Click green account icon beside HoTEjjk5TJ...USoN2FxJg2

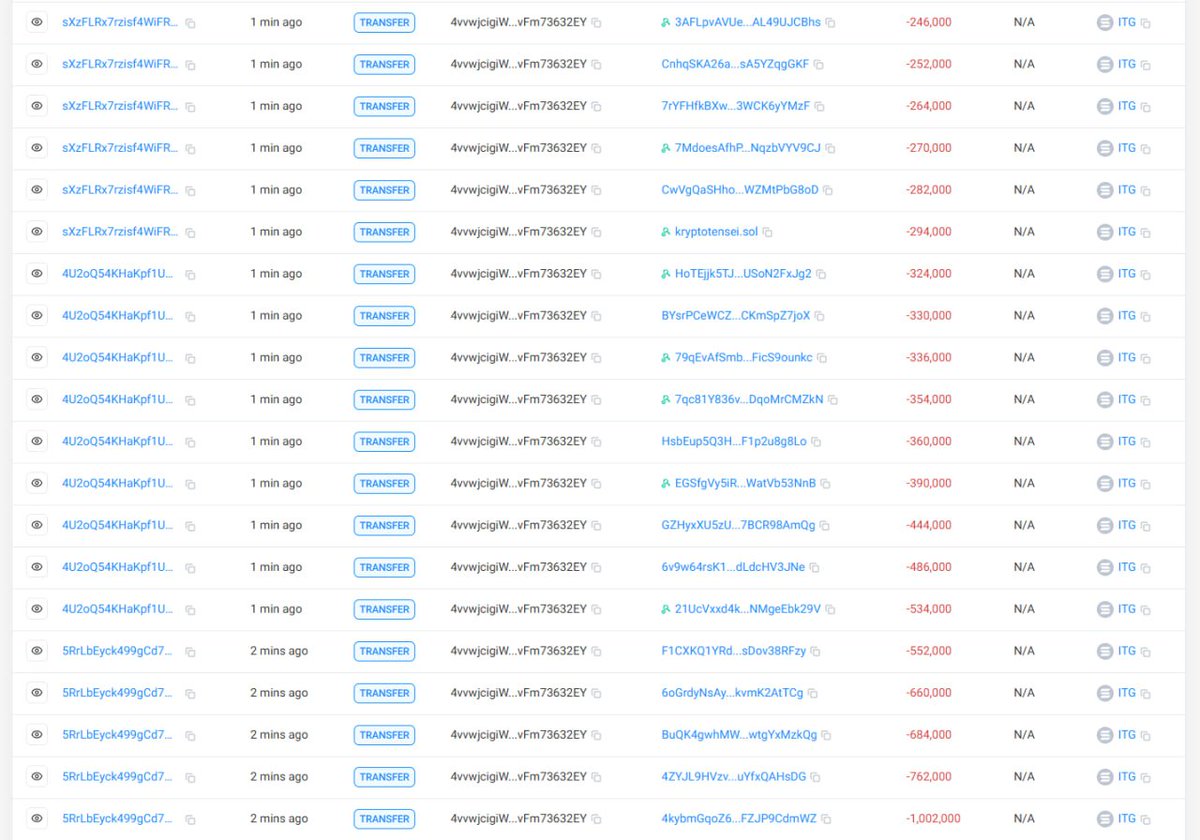[x=666, y=274]
